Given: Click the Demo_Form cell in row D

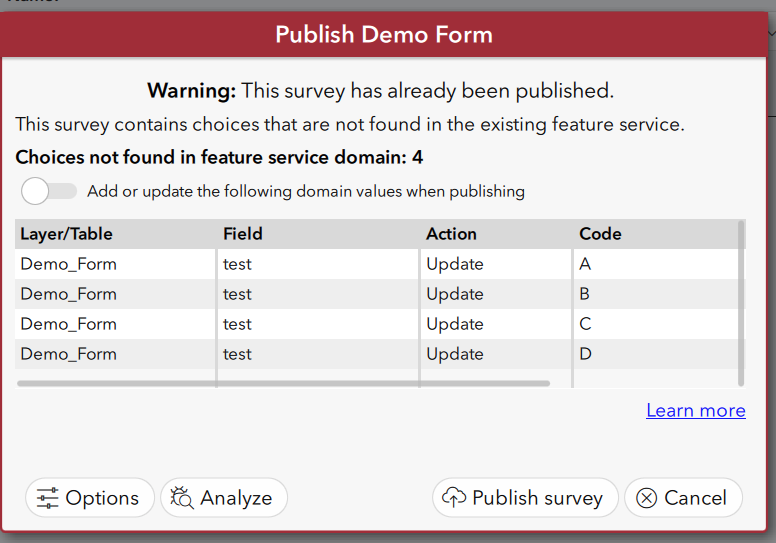Looking at the screenshot, I should pyautogui.click(x=68, y=354).
